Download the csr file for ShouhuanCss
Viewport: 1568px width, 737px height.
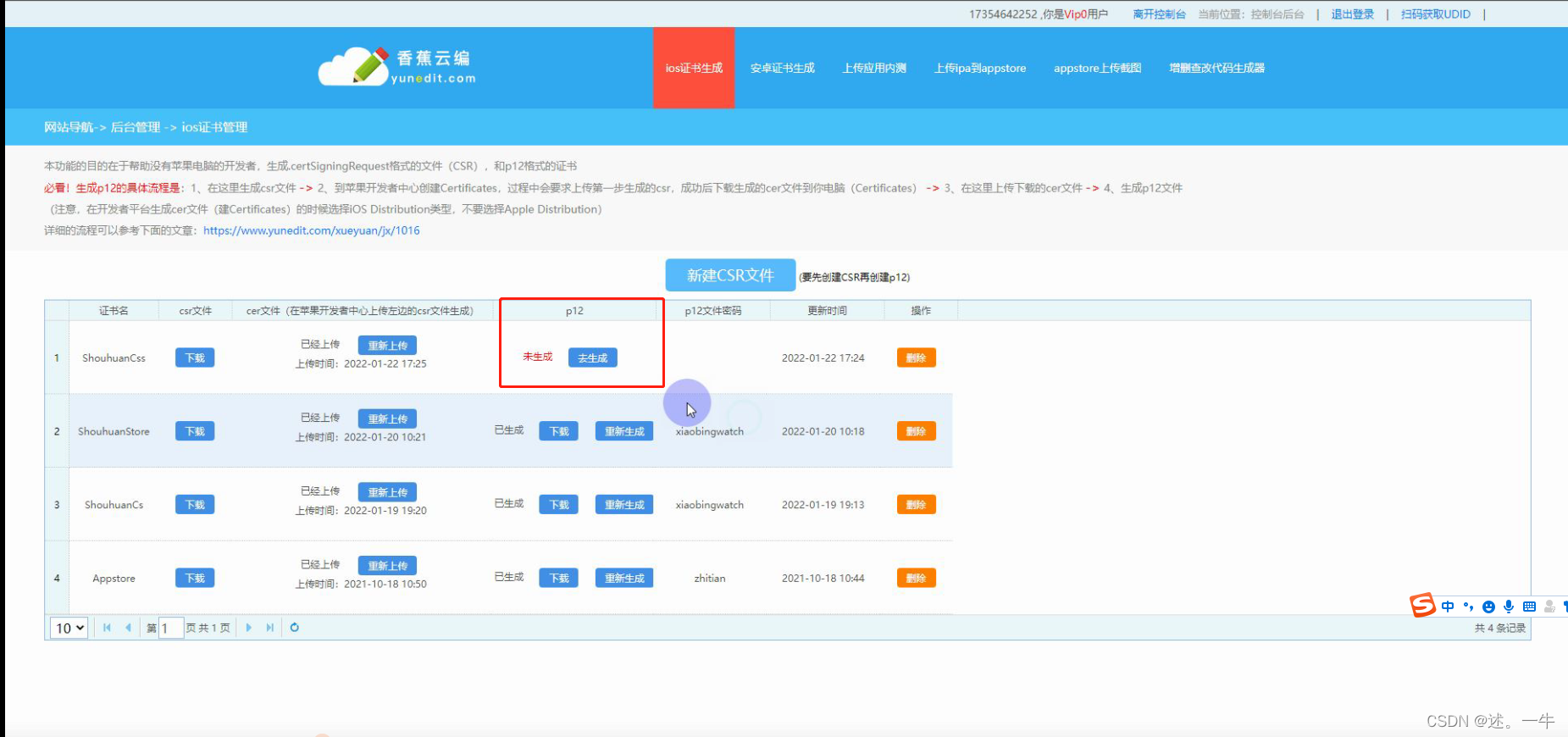click(195, 357)
